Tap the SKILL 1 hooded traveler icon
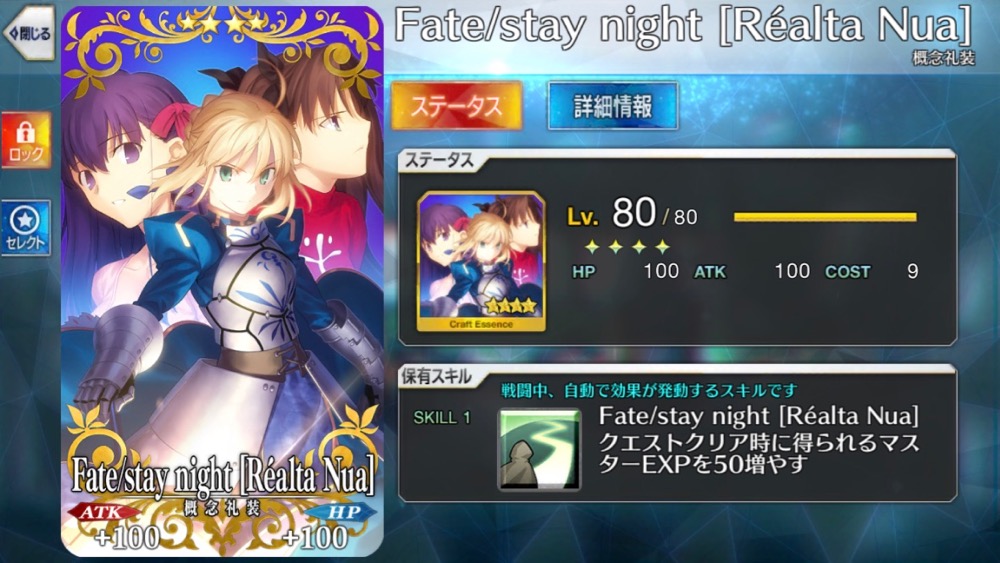The image size is (1000, 563). [x=540, y=450]
